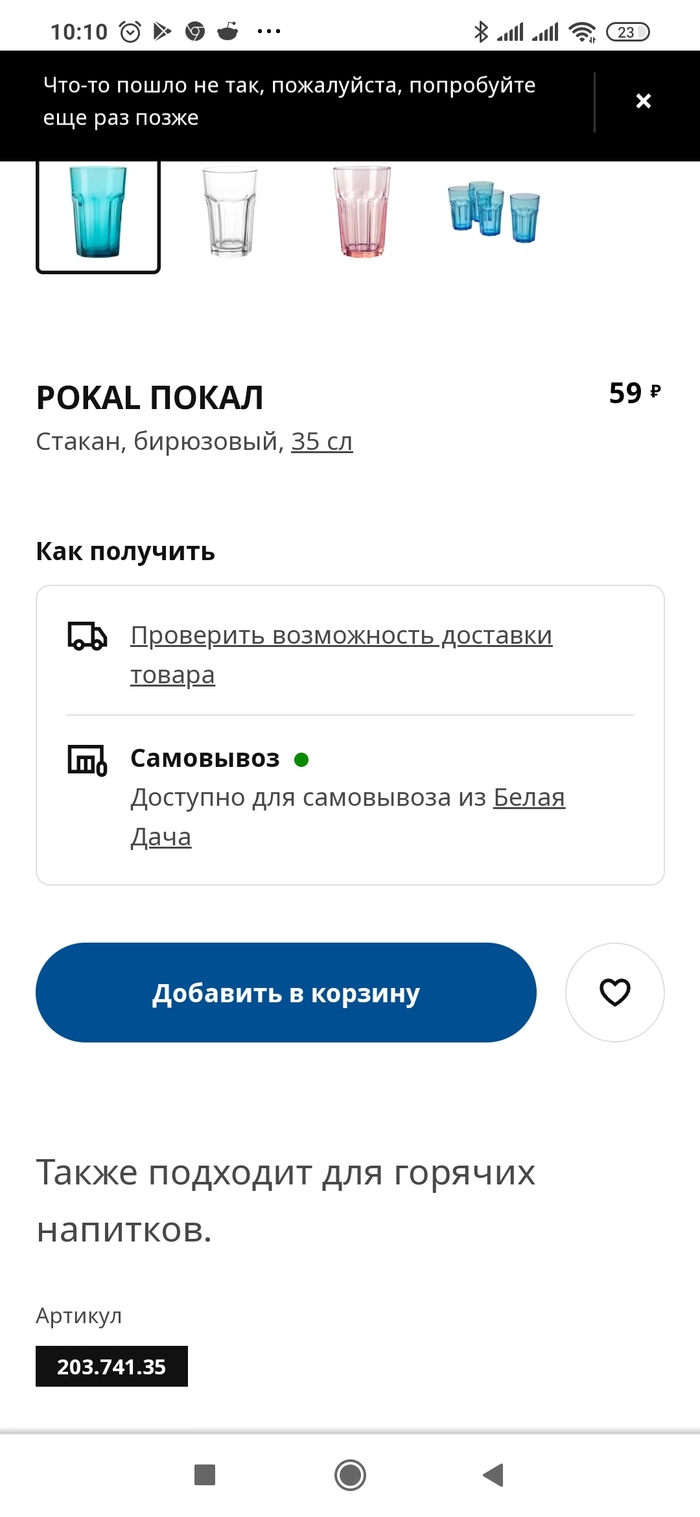
Task: Dismiss the error banner with the X
Action: [x=643, y=102]
